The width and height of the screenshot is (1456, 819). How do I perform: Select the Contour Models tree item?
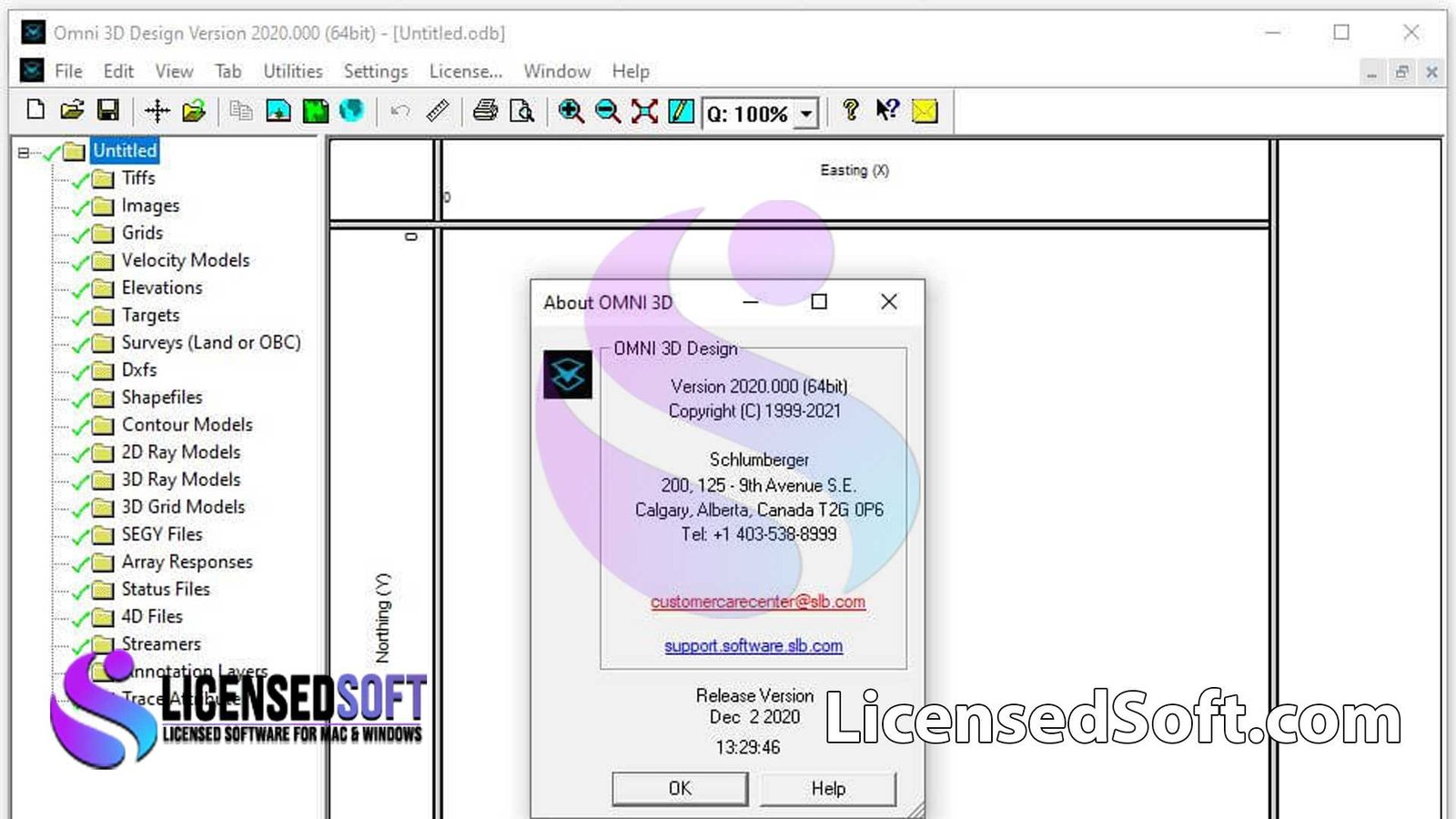187,424
